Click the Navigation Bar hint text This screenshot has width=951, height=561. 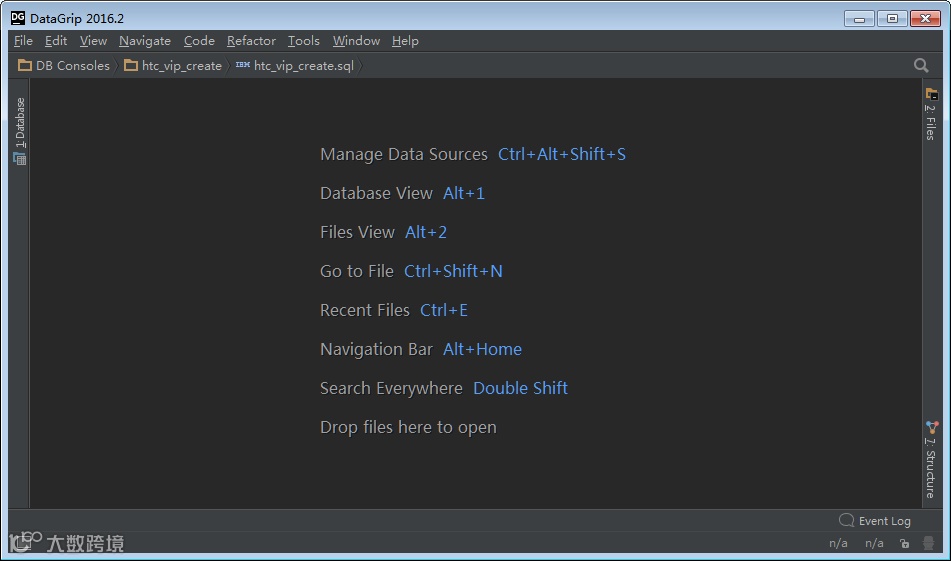point(376,349)
